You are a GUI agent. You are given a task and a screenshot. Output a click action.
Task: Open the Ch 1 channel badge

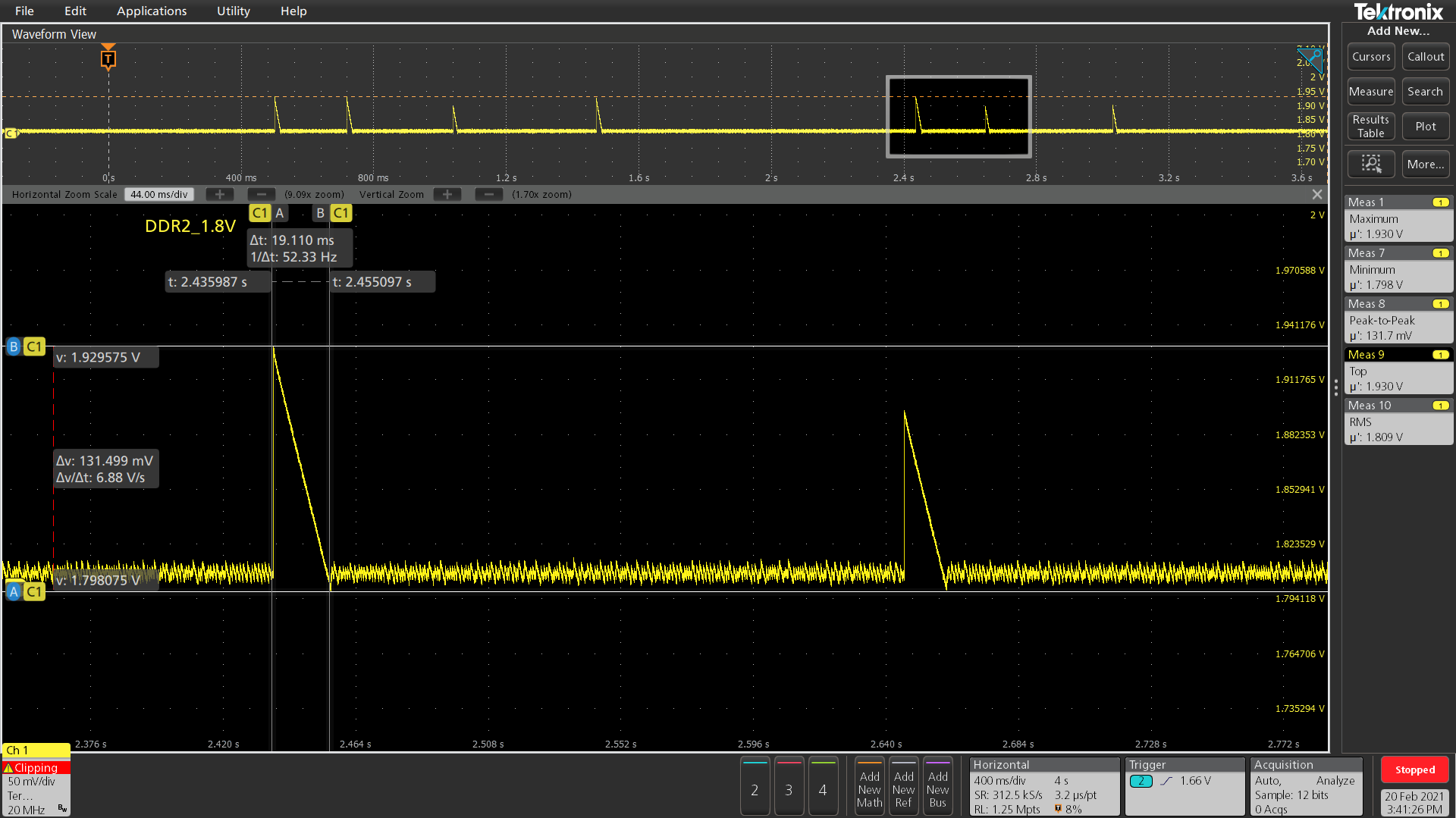[36, 781]
